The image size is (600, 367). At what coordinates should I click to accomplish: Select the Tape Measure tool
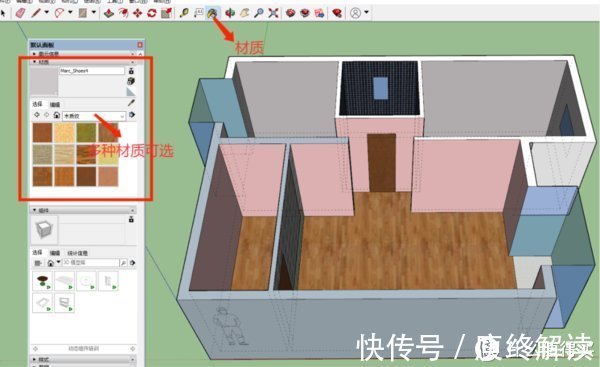point(184,13)
